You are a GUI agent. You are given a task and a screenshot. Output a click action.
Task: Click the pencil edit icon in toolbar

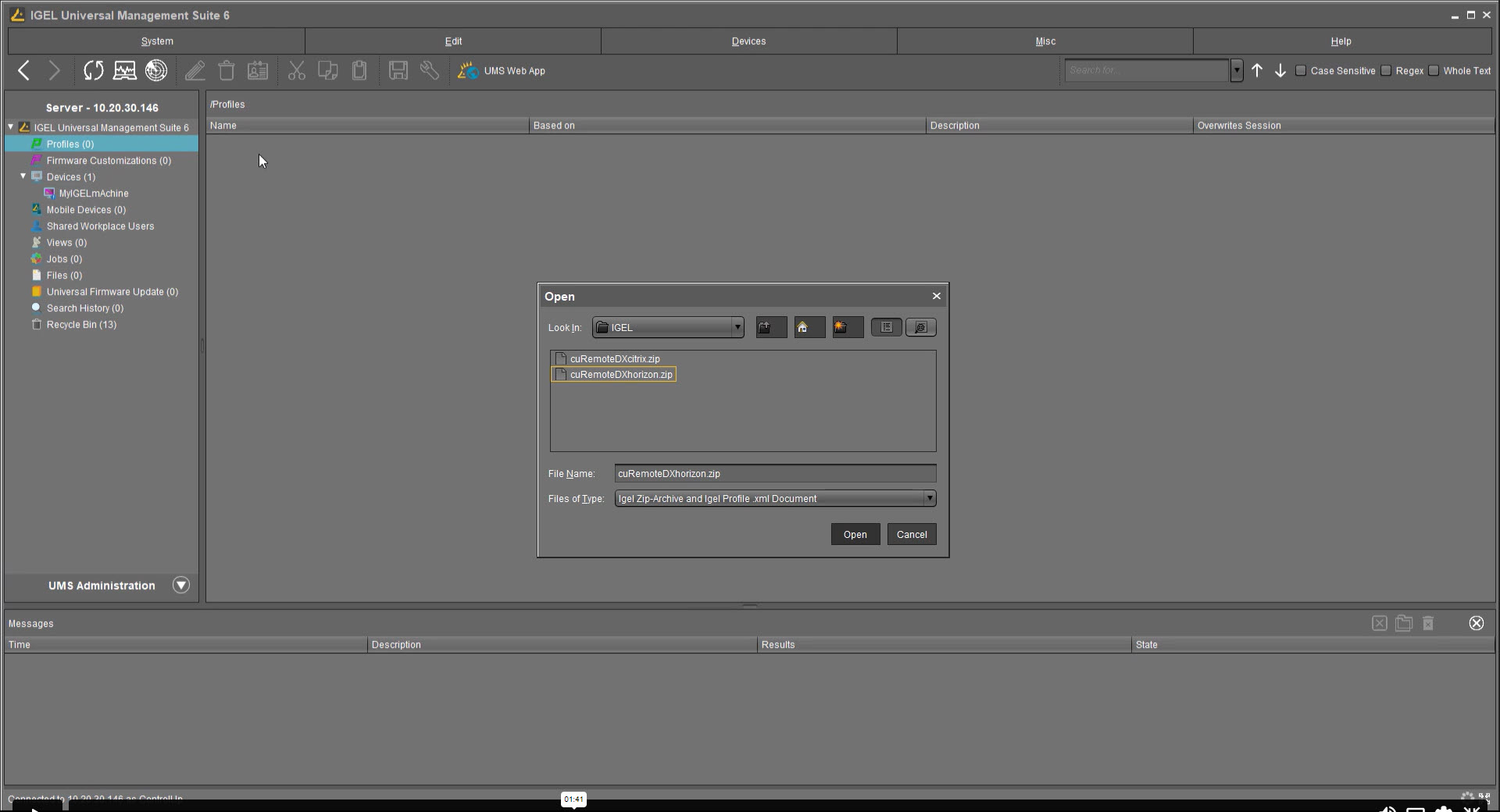(x=195, y=71)
